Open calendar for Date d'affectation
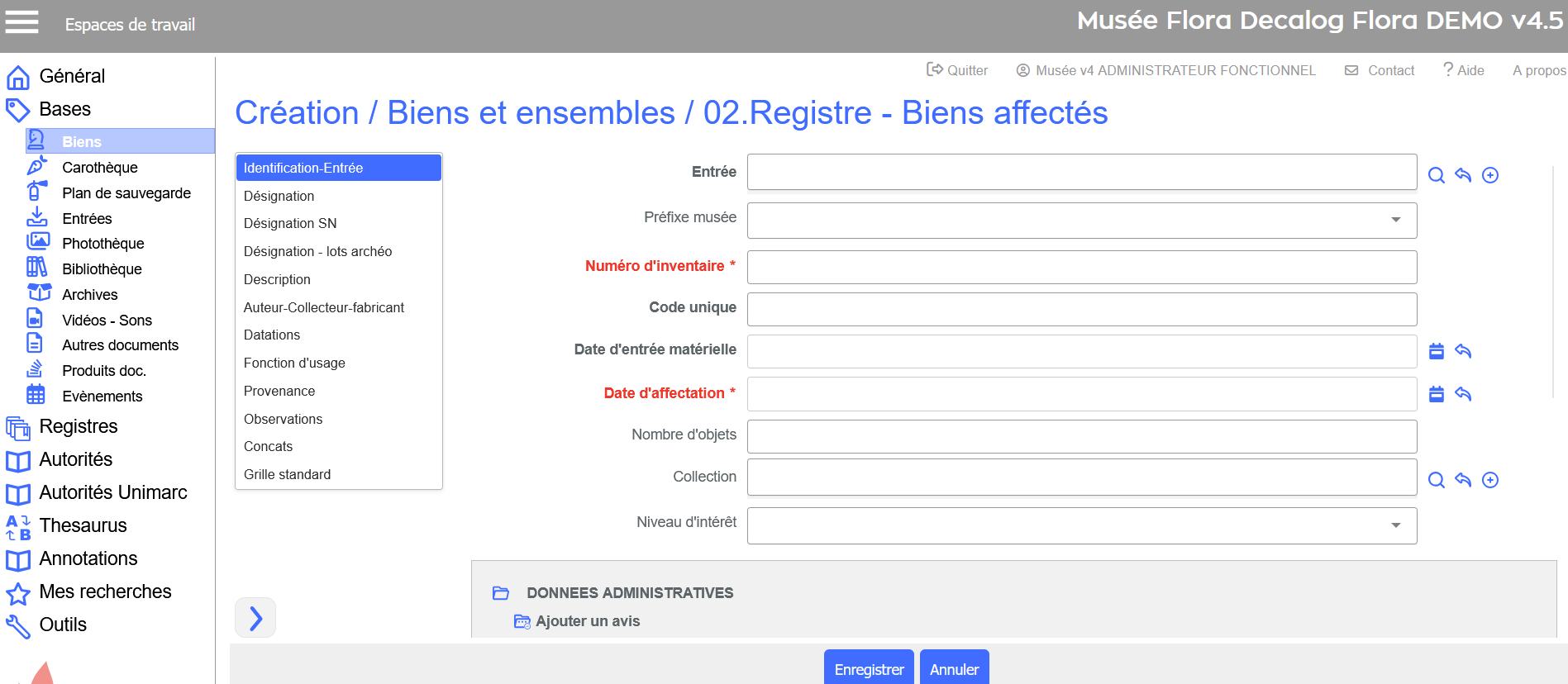The height and width of the screenshot is (684, 1568). 1437,394
